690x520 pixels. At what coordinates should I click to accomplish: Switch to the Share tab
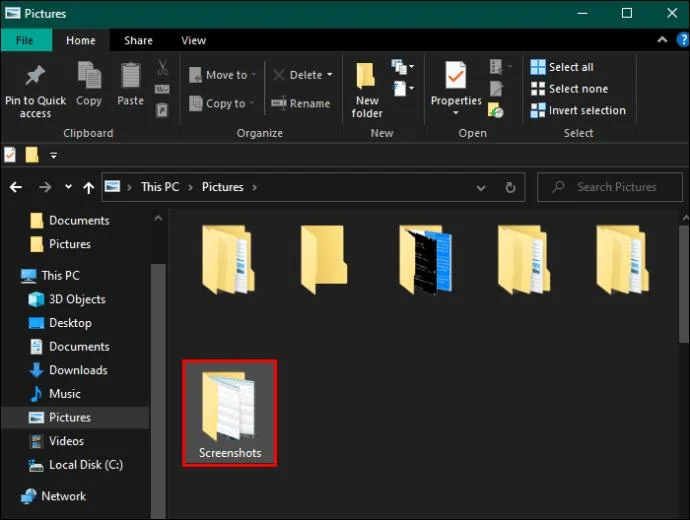[x=138, y=40]
